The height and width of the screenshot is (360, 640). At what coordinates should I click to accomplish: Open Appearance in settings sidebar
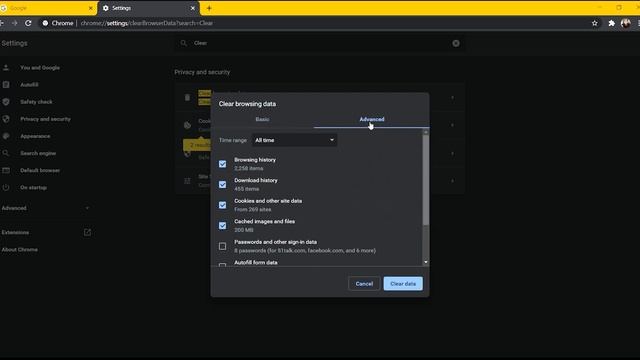point(35,136)
